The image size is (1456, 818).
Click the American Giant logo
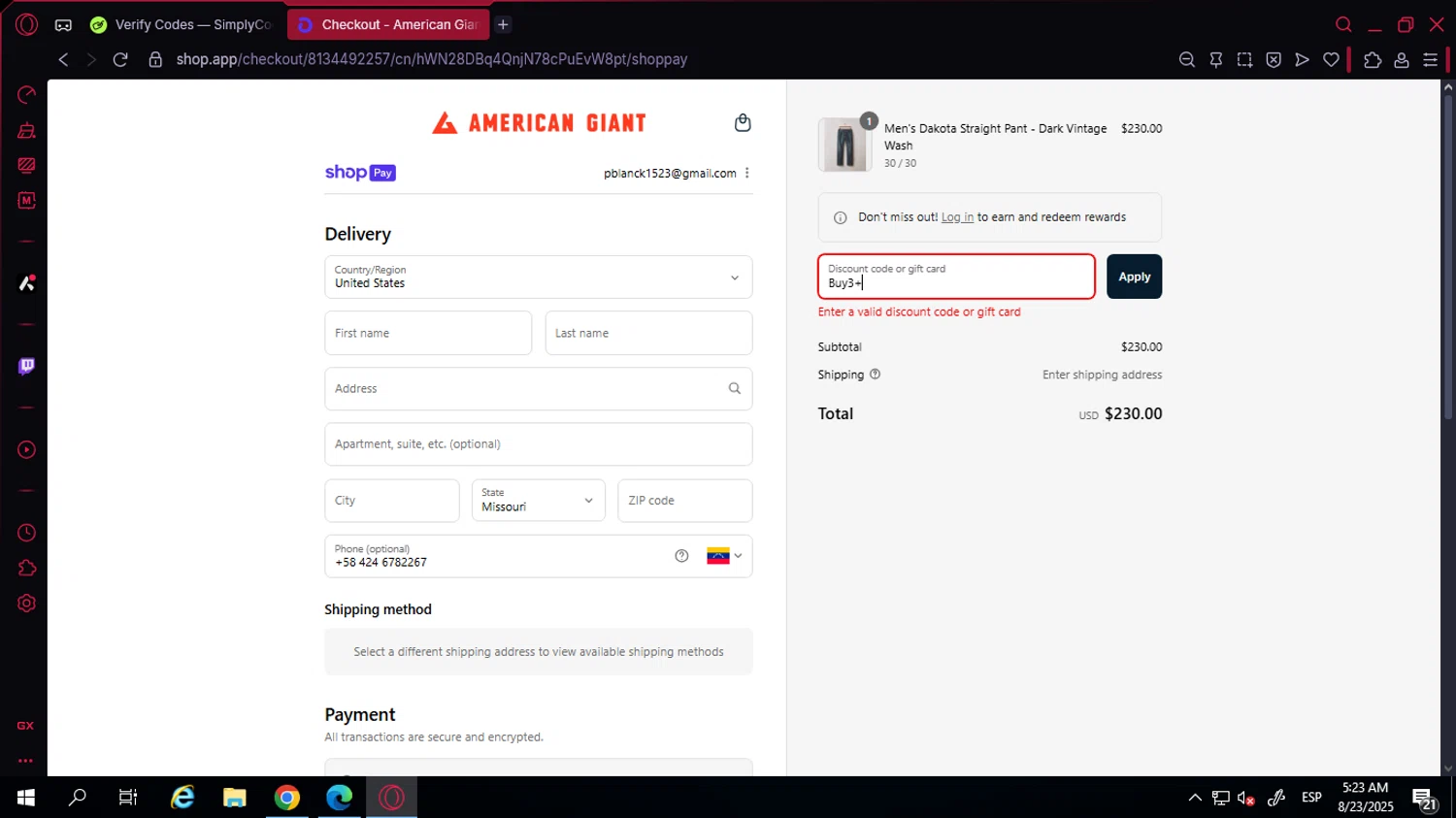(x=539, y=122)
